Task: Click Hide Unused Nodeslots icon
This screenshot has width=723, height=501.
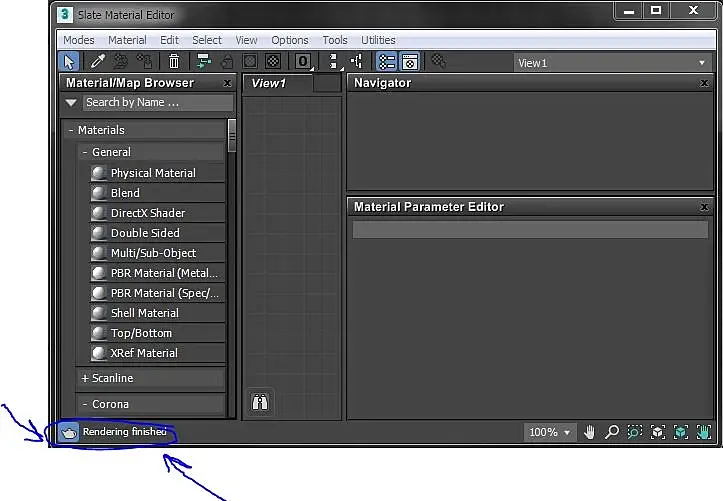Action: (227, 61)
